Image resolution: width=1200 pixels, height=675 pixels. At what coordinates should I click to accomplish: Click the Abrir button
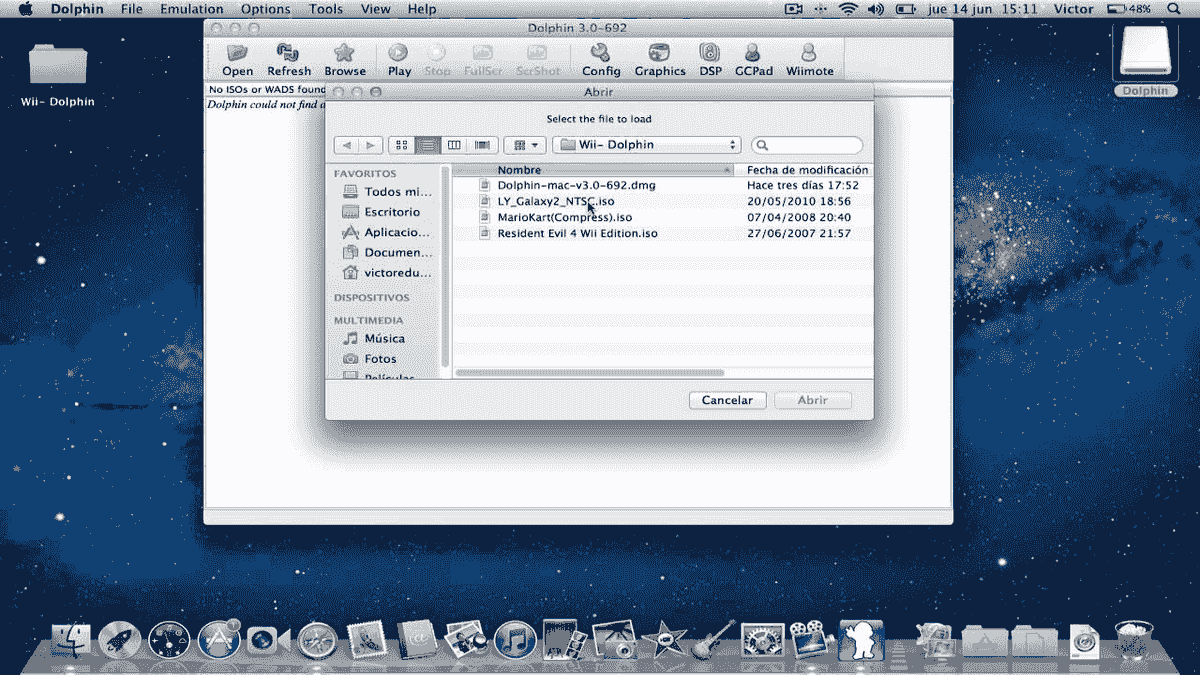click(x=812, y=399)
